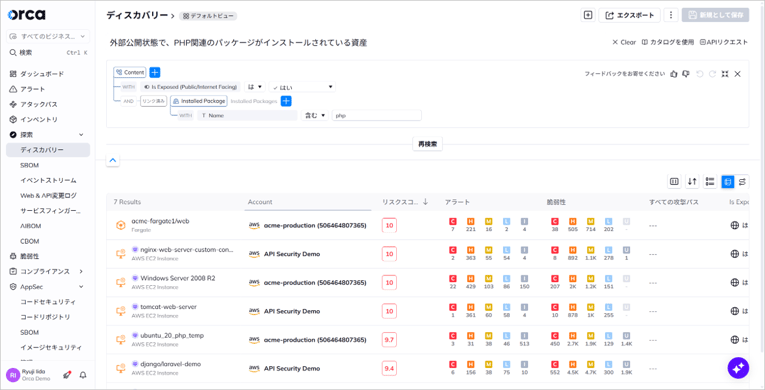Give thumbs-up feedback on the query
This screenshot has height=390, width=765.
point(674,74)
